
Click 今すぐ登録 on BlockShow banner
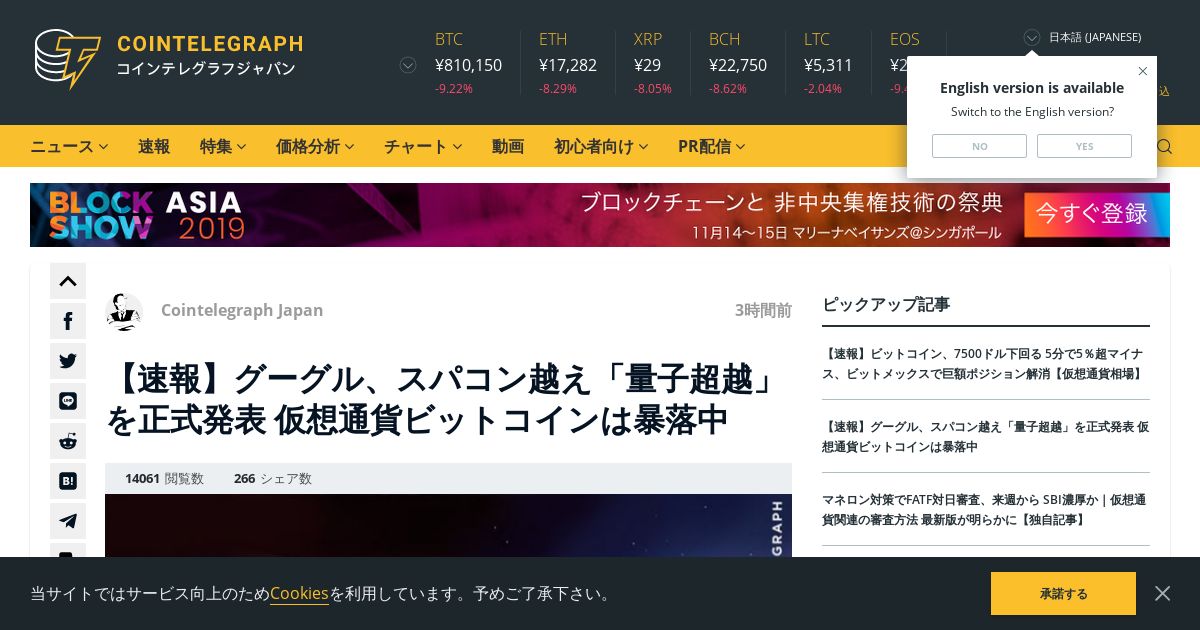click(x=1096, y=214)
